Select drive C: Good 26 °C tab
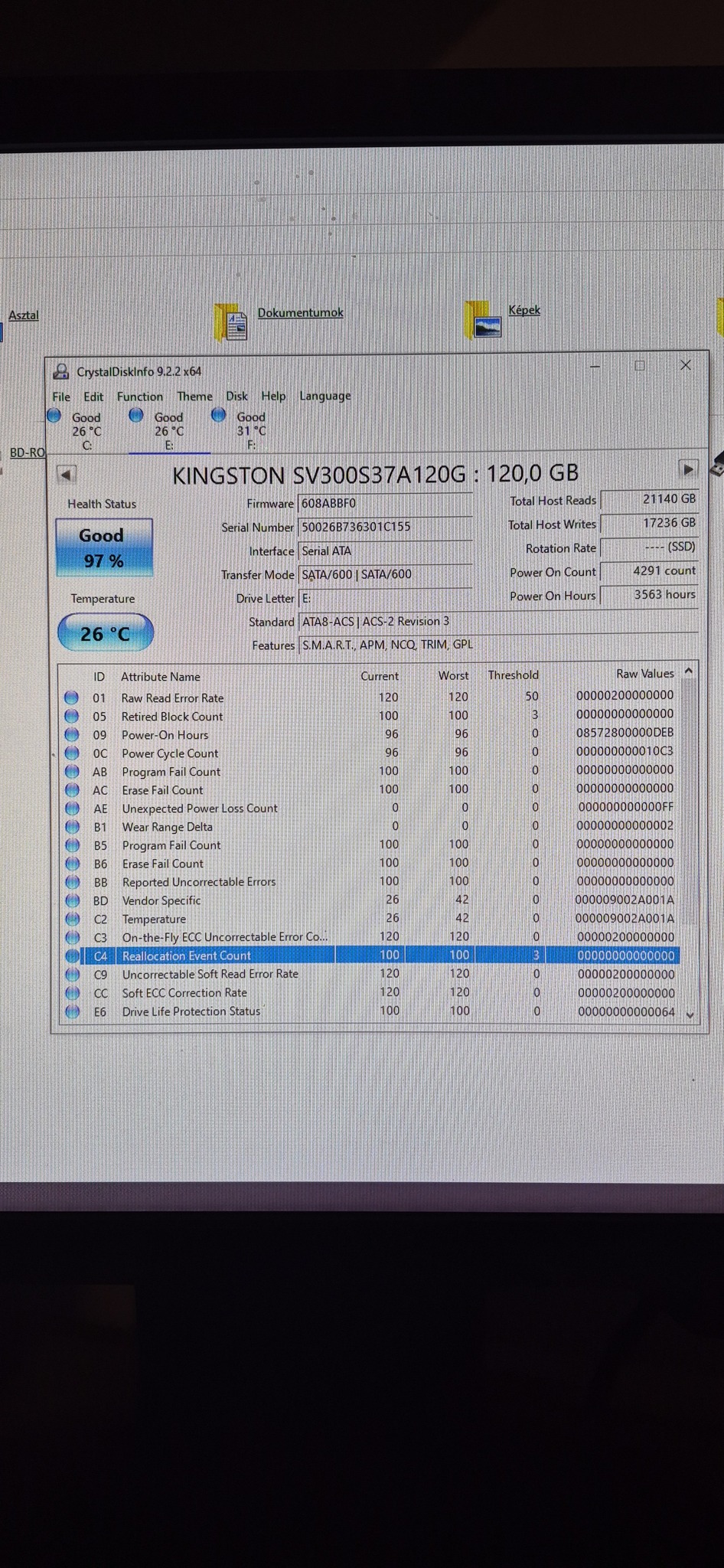 click(77, 430)
